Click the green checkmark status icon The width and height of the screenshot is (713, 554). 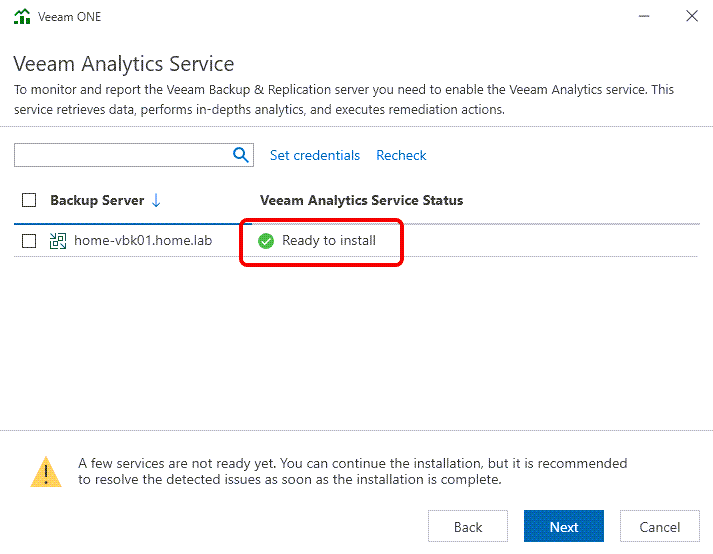pos(266,241)
